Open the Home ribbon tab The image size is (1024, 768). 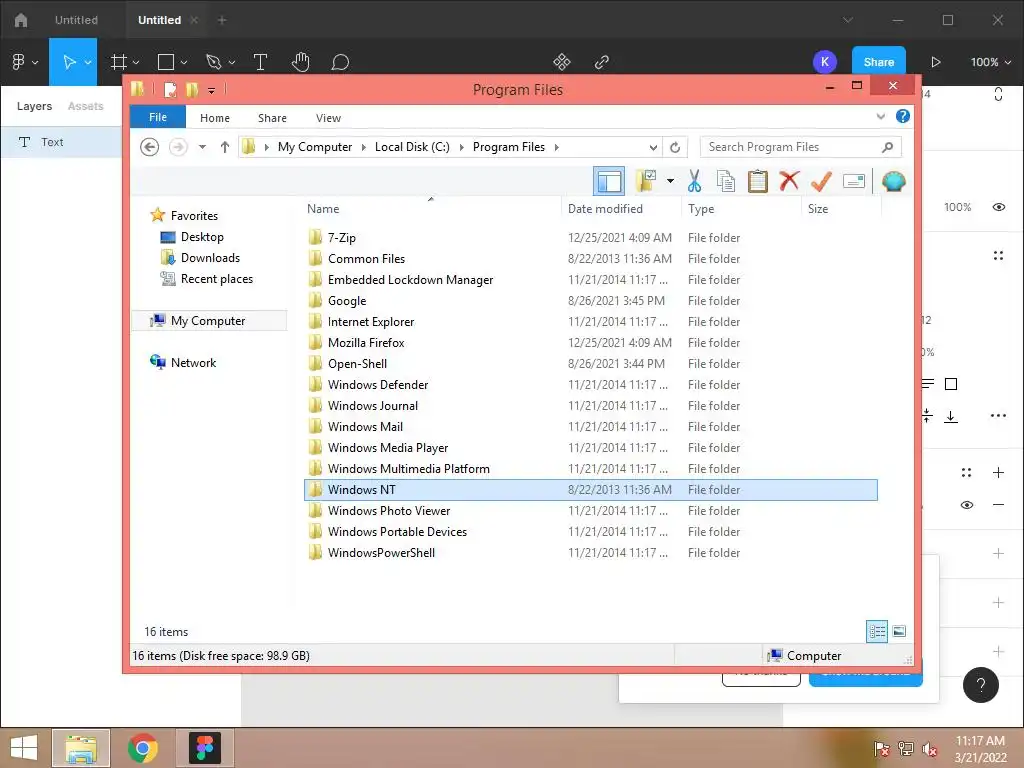coord(215,118)
